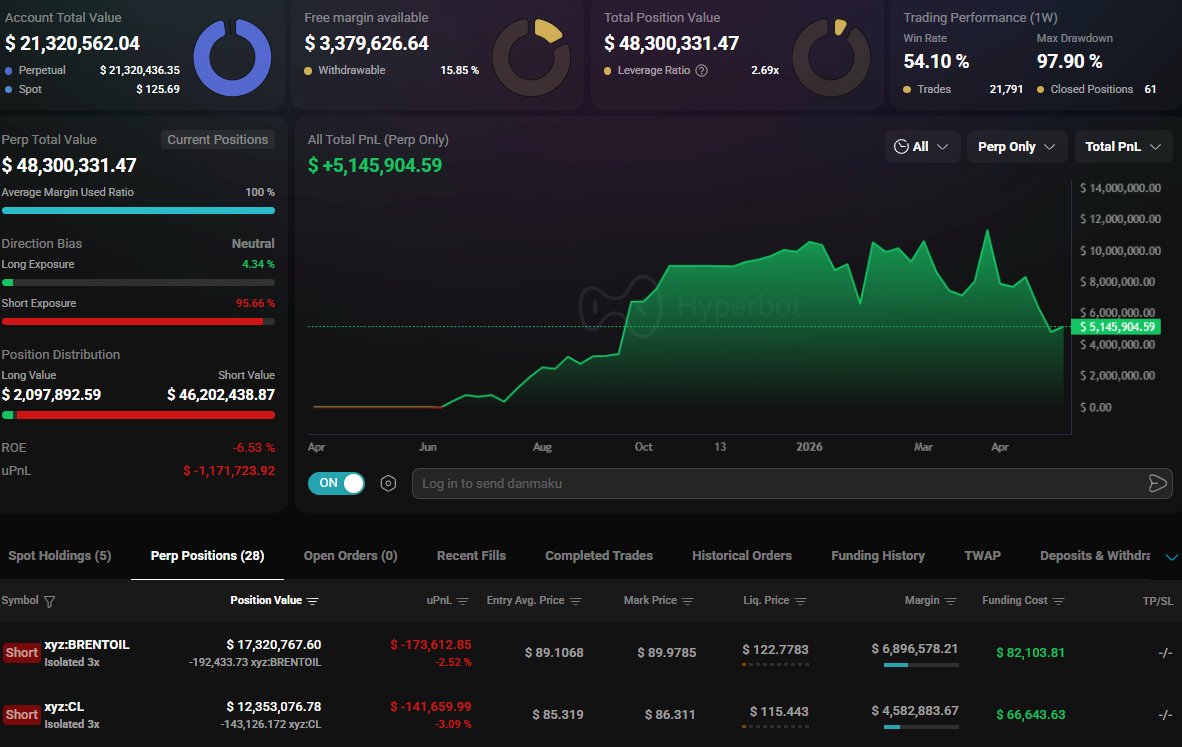The image size is (1182, 747).
Task: Click the xyz:BRENTOIL symbol name
Action: coord(87,645)
